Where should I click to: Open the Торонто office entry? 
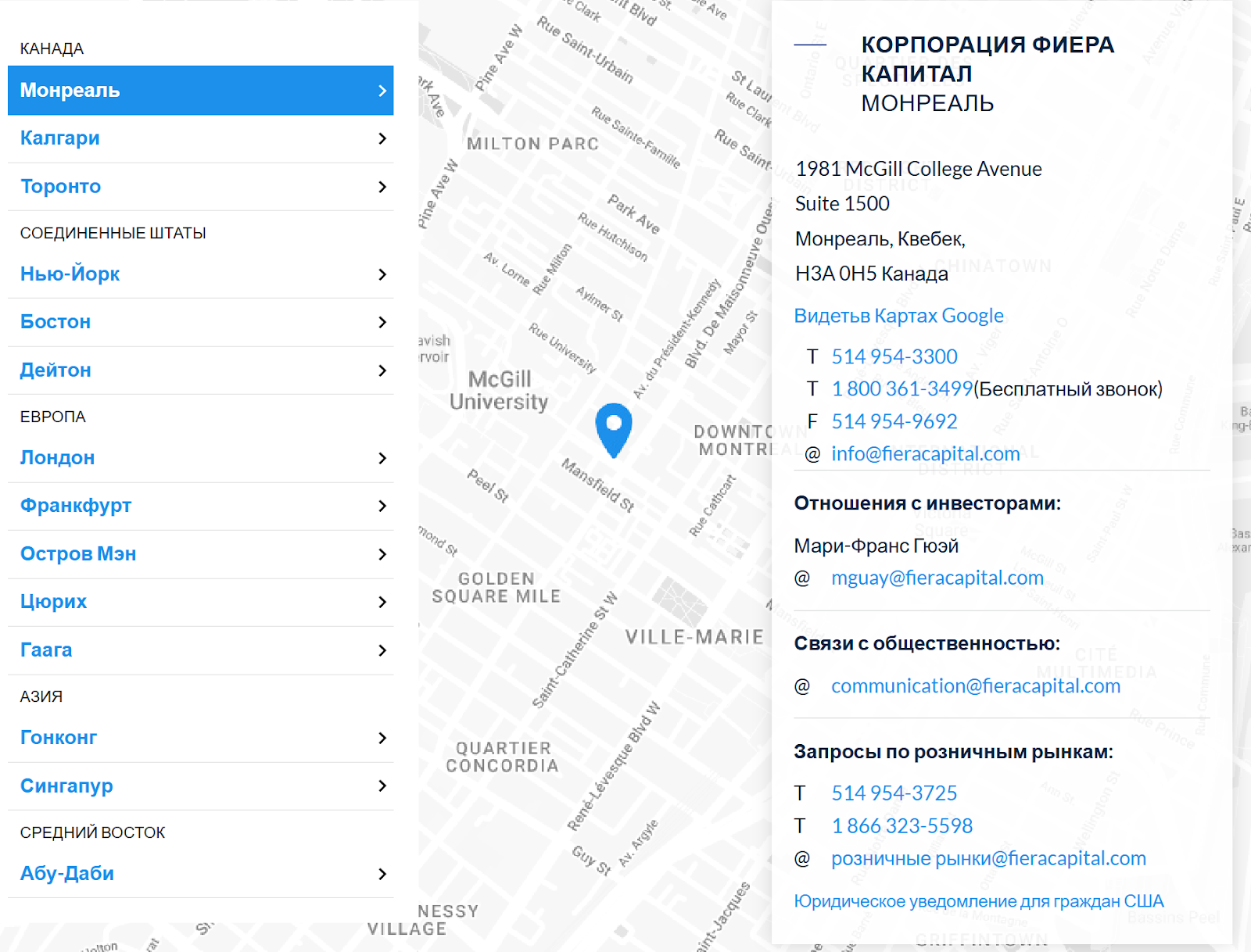coord(200,187)
